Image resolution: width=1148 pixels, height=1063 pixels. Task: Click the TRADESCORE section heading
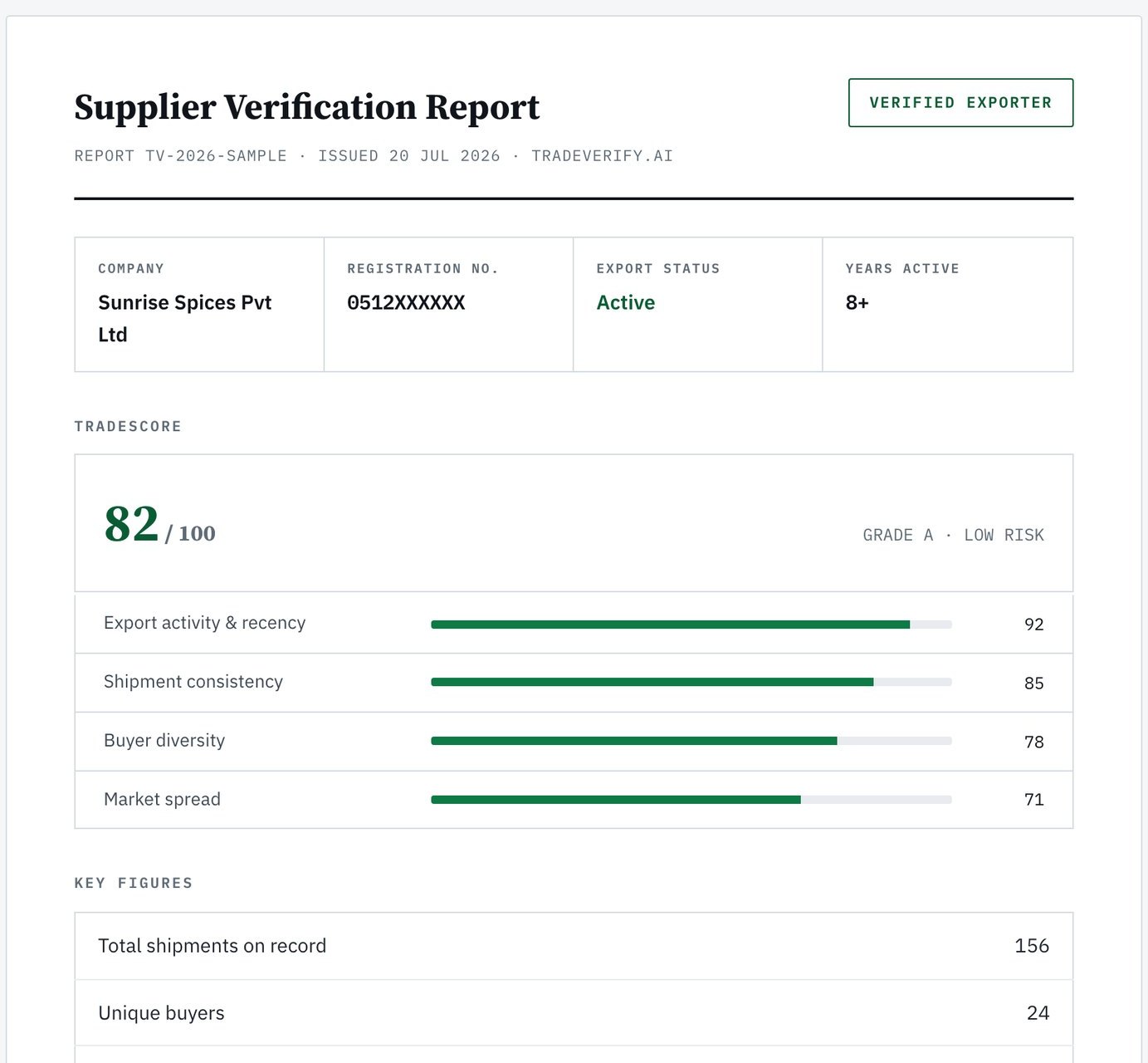pos(128,426)
